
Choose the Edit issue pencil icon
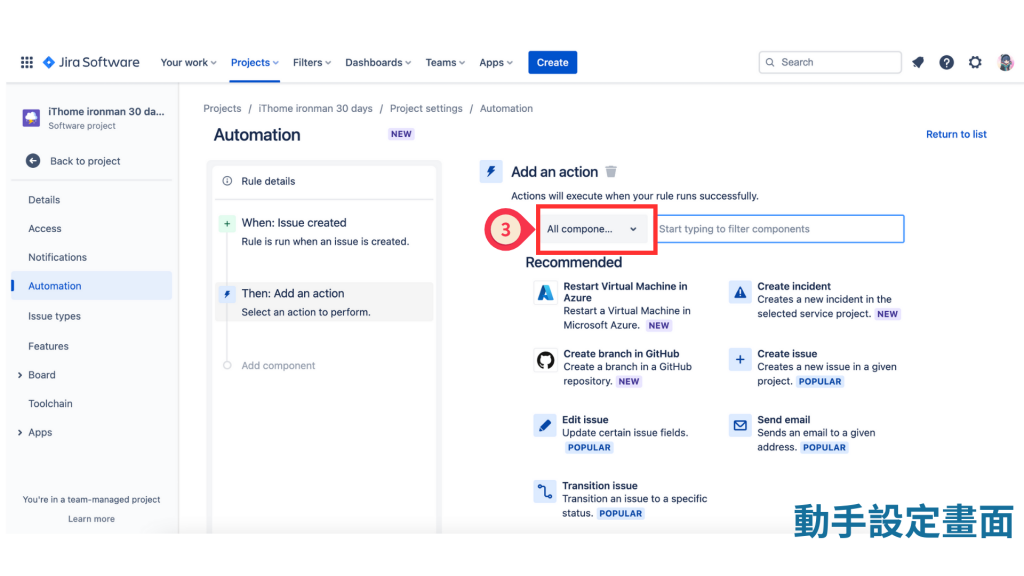click(545, 426)
